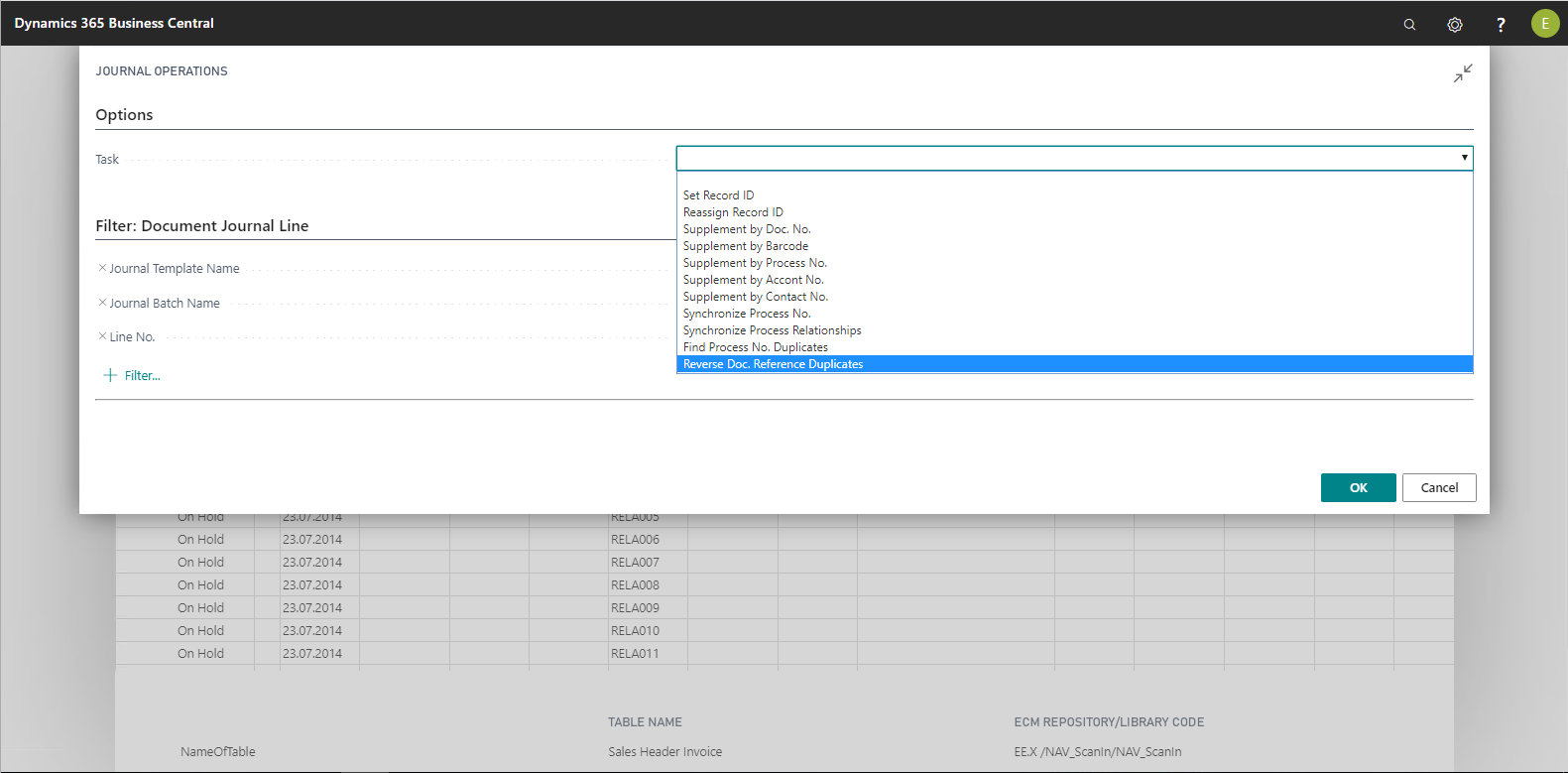This screenshot has width=1568, height=773.
Task: Open the search magnifier in top bar
Action: (1409, 24)
